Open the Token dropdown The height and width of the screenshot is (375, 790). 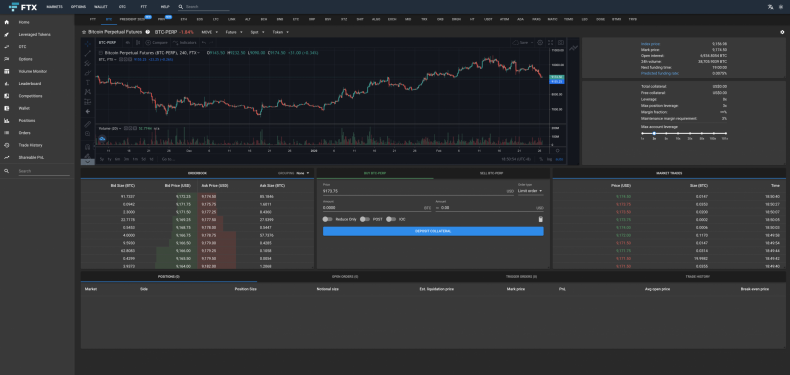pos(281,32)
